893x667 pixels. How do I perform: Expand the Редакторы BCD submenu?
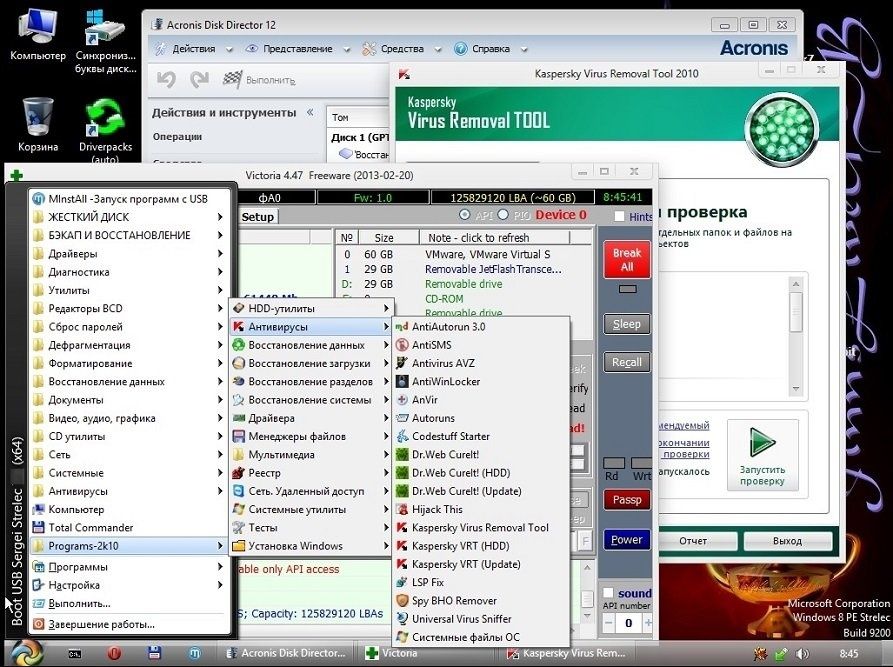129,309
